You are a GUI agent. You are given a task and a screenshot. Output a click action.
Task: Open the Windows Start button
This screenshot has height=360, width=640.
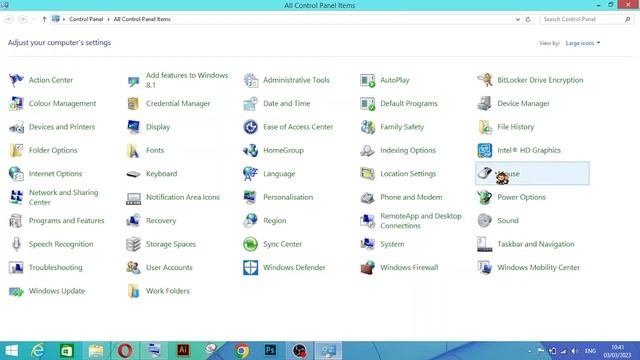11,351
